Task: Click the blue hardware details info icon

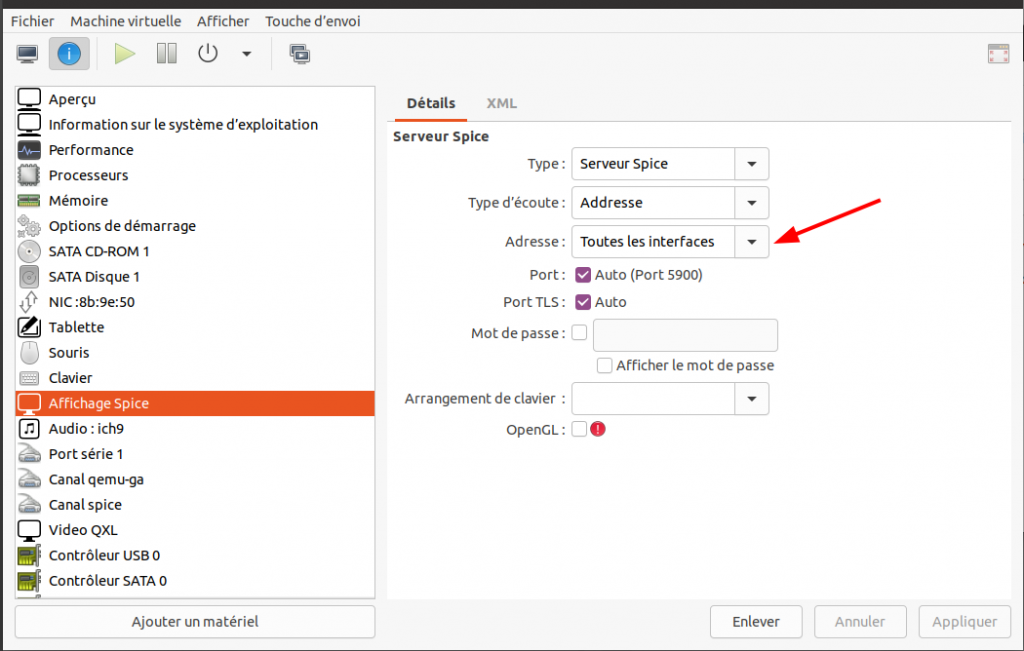Action: tap(69, 54)
